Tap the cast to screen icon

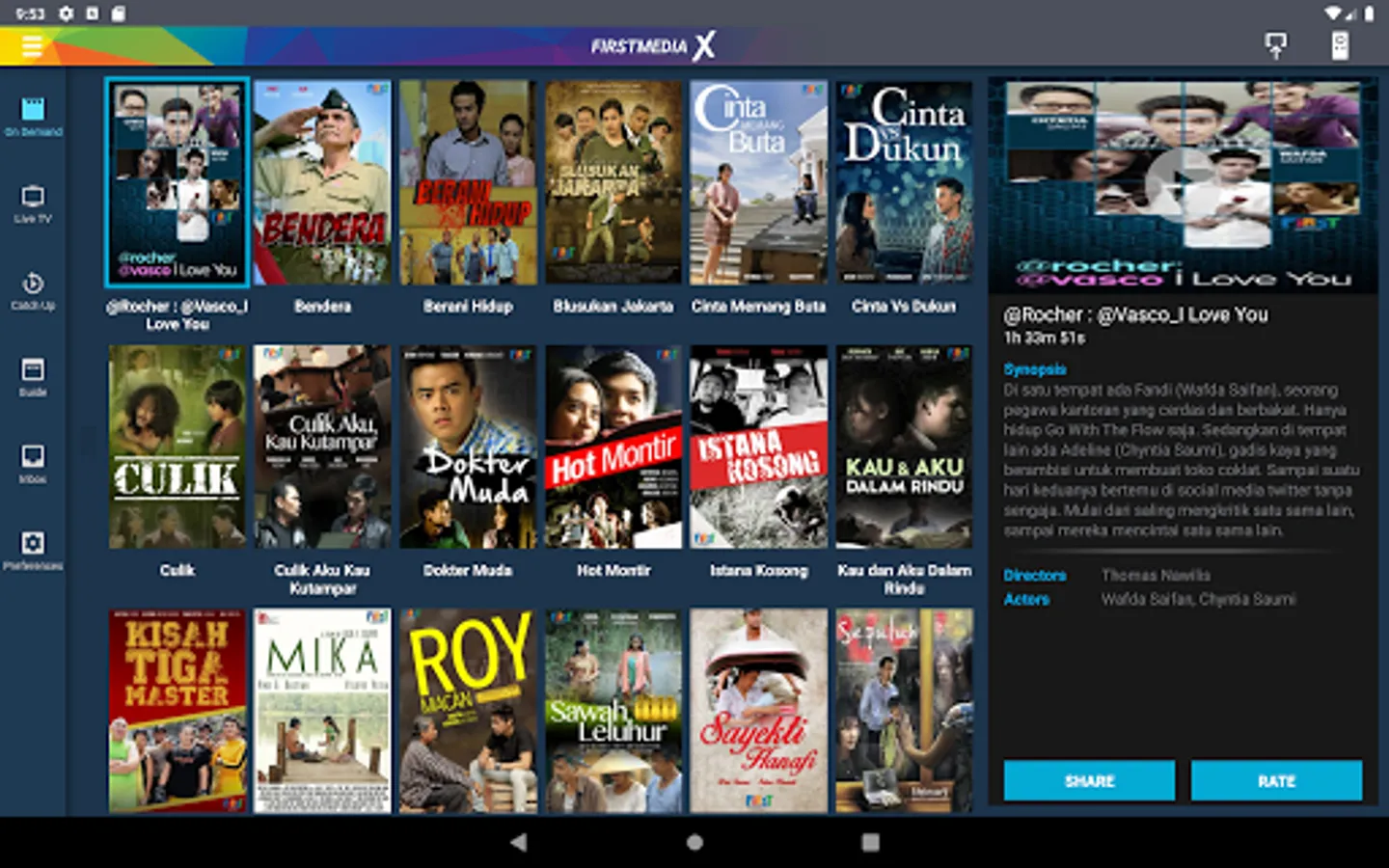(1275, 45)
